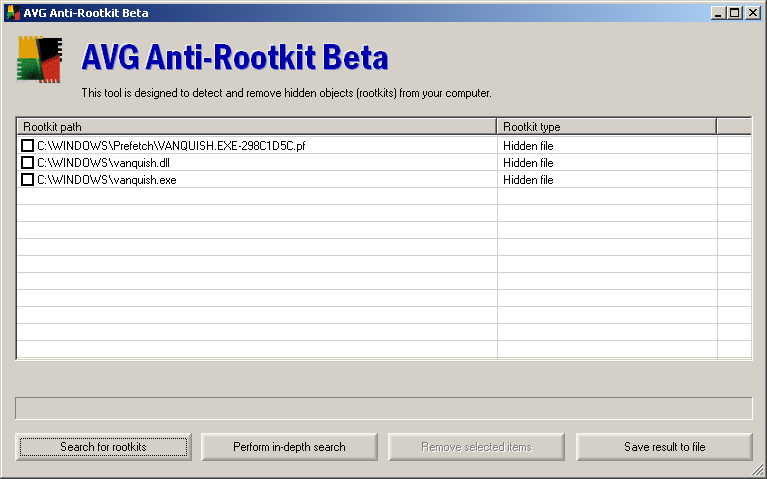Start the Perform in-depth search button

coord(289,447)
